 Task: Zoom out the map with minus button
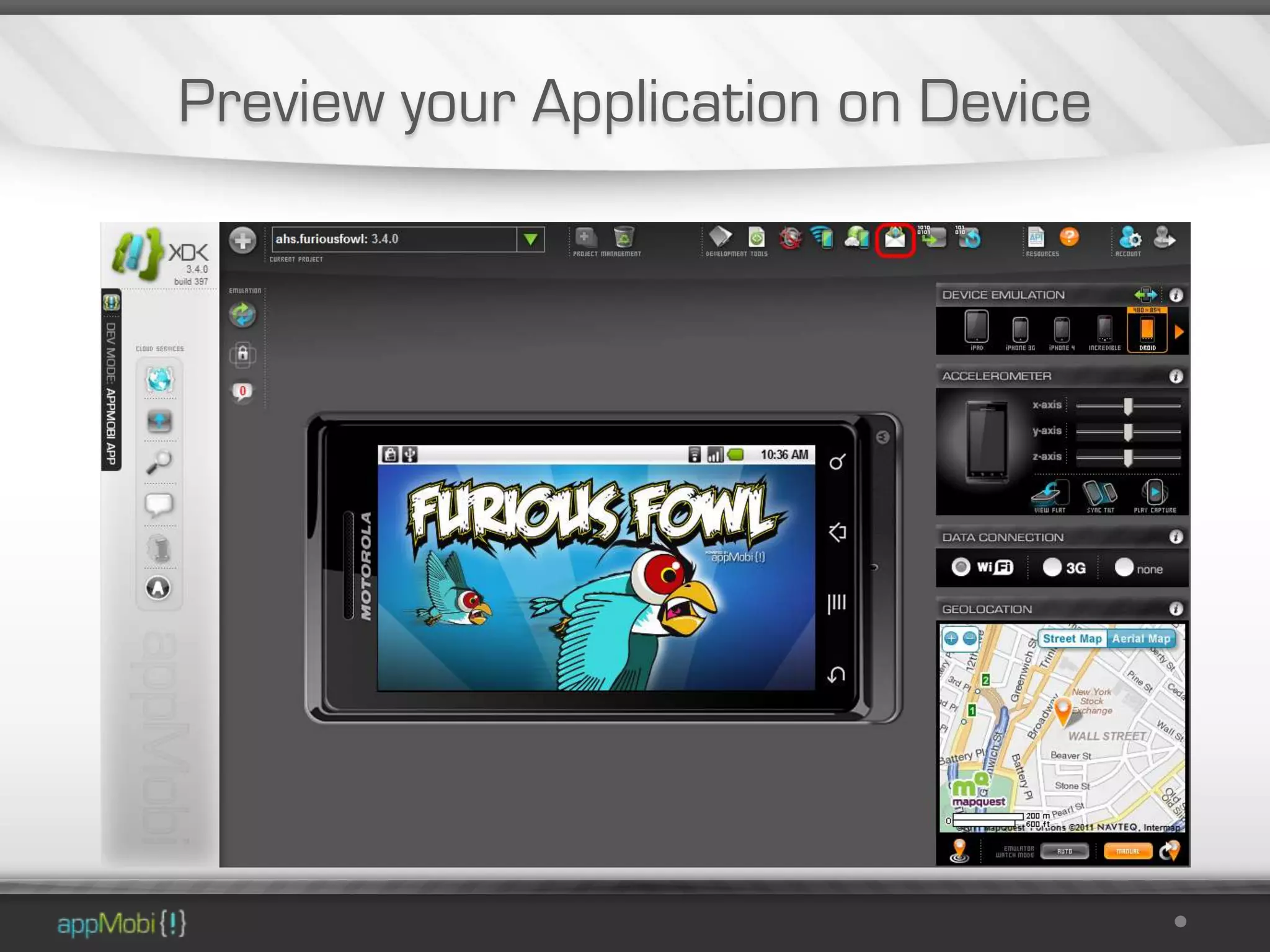click(x=970, y=638)
